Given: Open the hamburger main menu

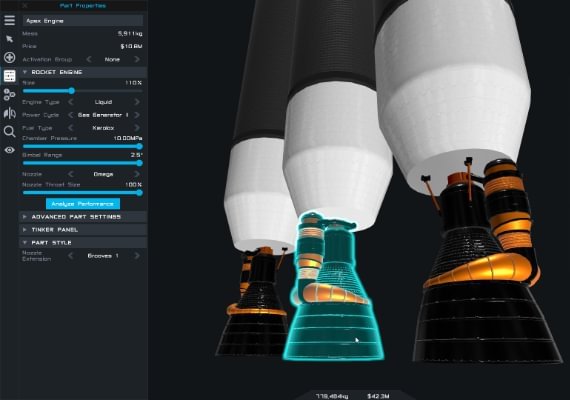Looking at the screenshot, I should pos(9,20).
